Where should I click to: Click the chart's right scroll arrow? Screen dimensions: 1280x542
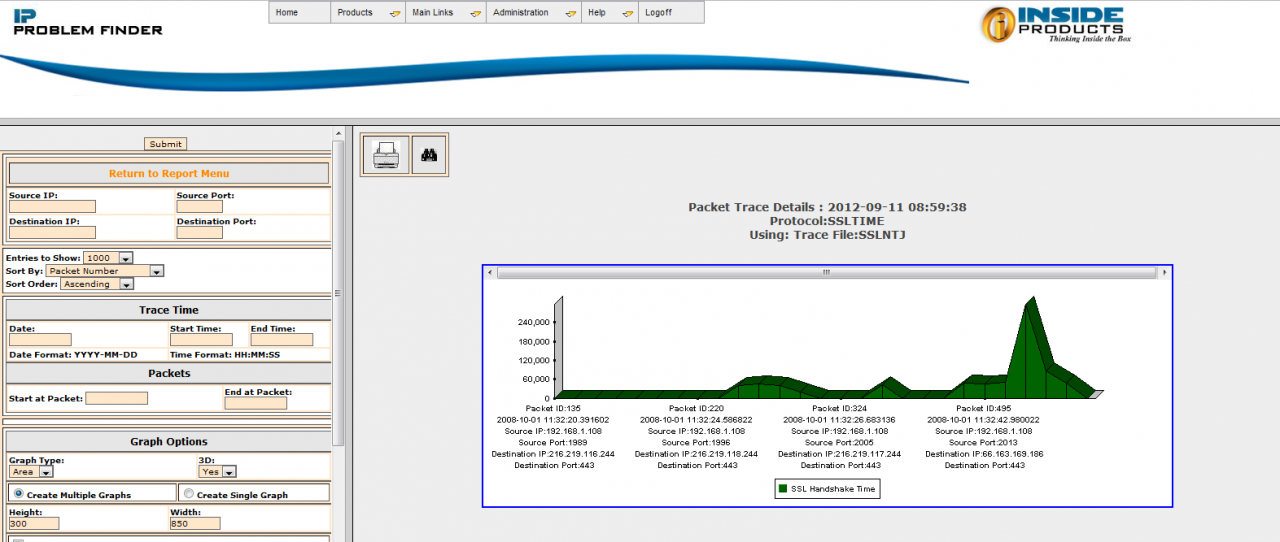pos(1164,272)
